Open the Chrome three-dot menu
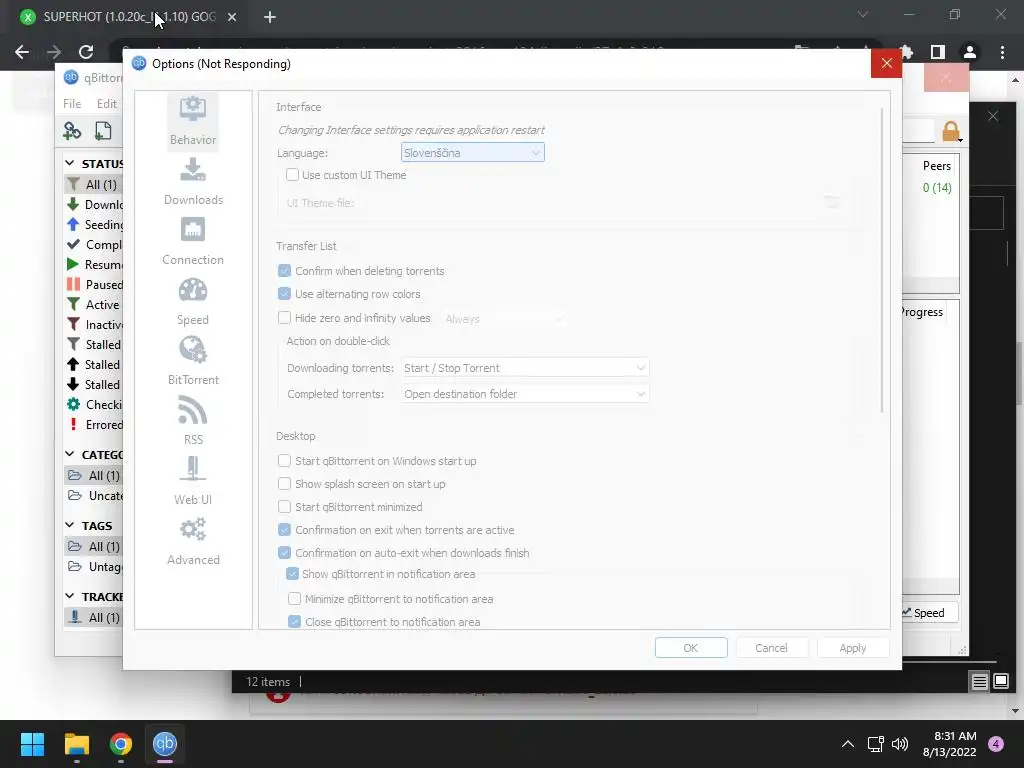The image size is (1024, 768). [x=1002, y=52]
